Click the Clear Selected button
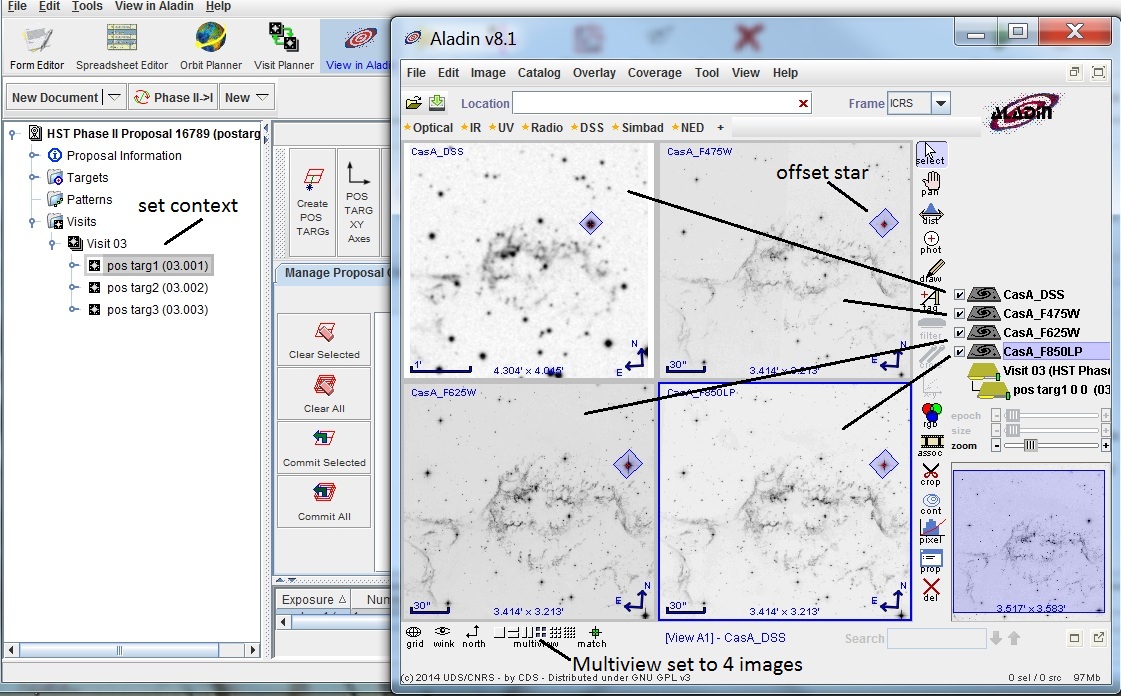The image size is (1121, 696). (324, 340)
